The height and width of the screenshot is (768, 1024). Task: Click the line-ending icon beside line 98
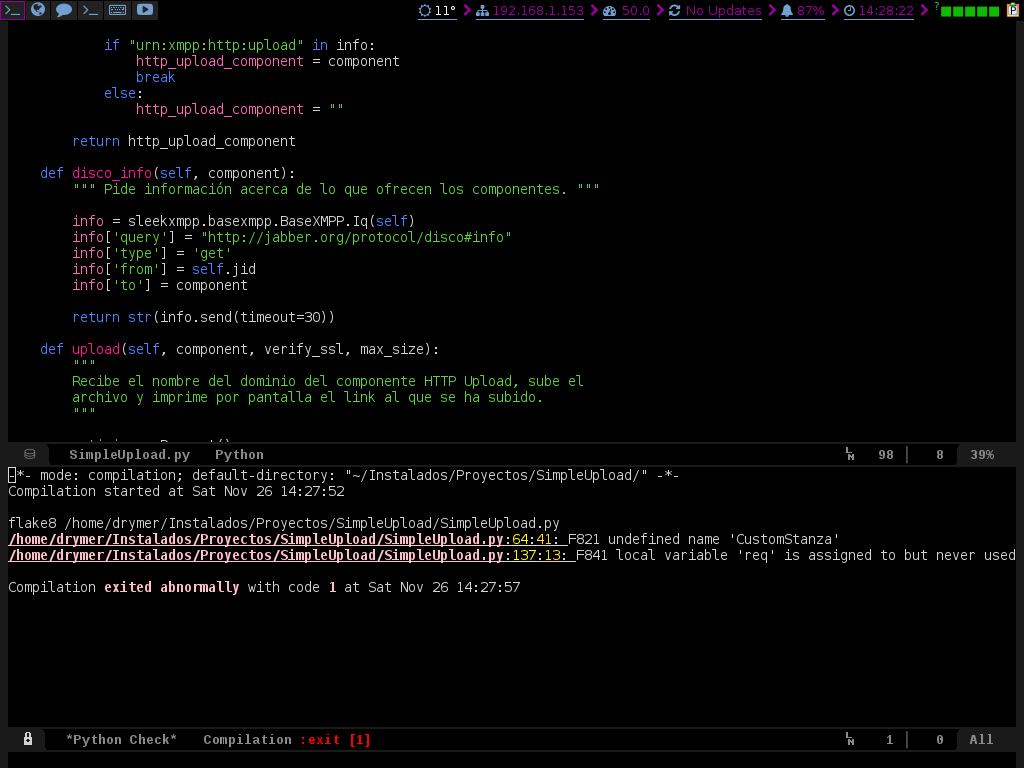tap(850, 454)
